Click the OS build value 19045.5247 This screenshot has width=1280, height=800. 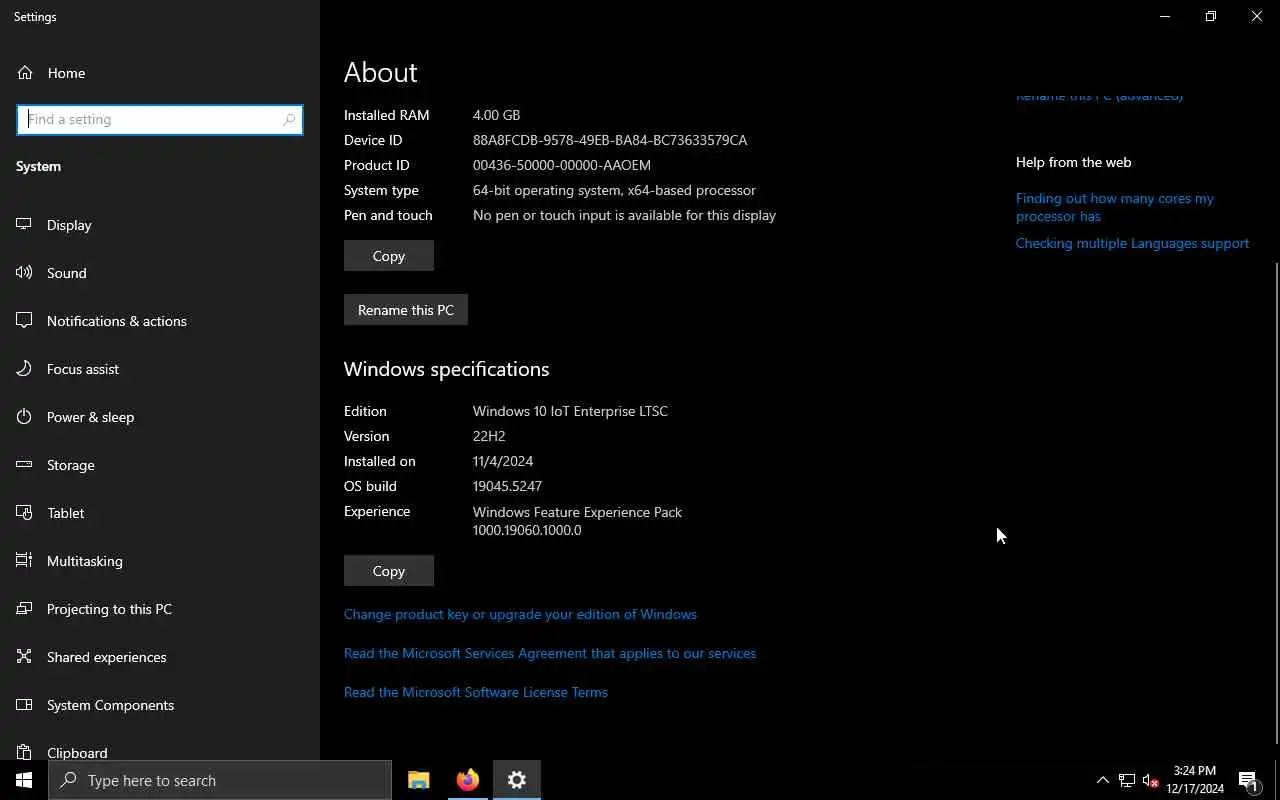coord(507,486)
